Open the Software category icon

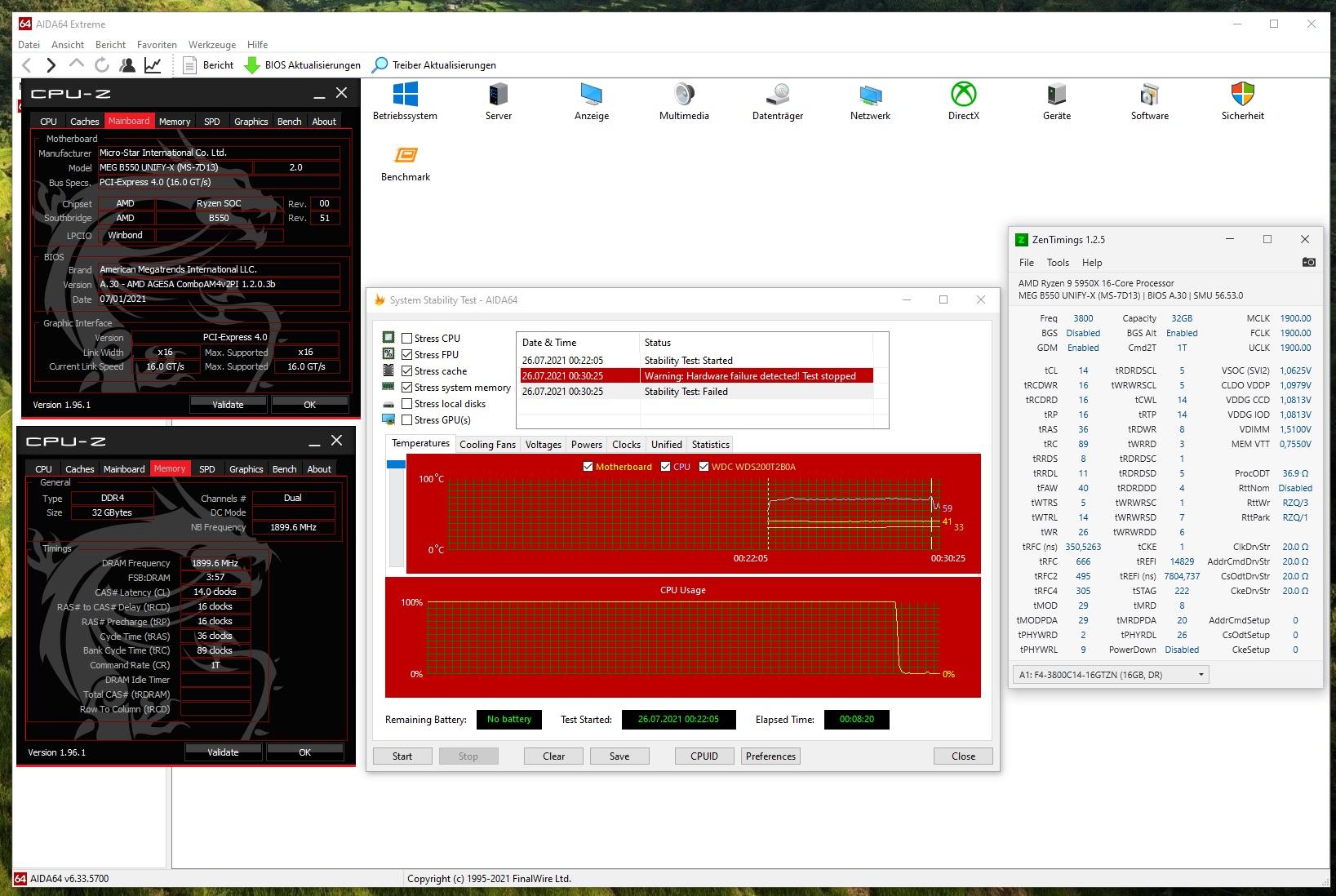(1150, 101)
